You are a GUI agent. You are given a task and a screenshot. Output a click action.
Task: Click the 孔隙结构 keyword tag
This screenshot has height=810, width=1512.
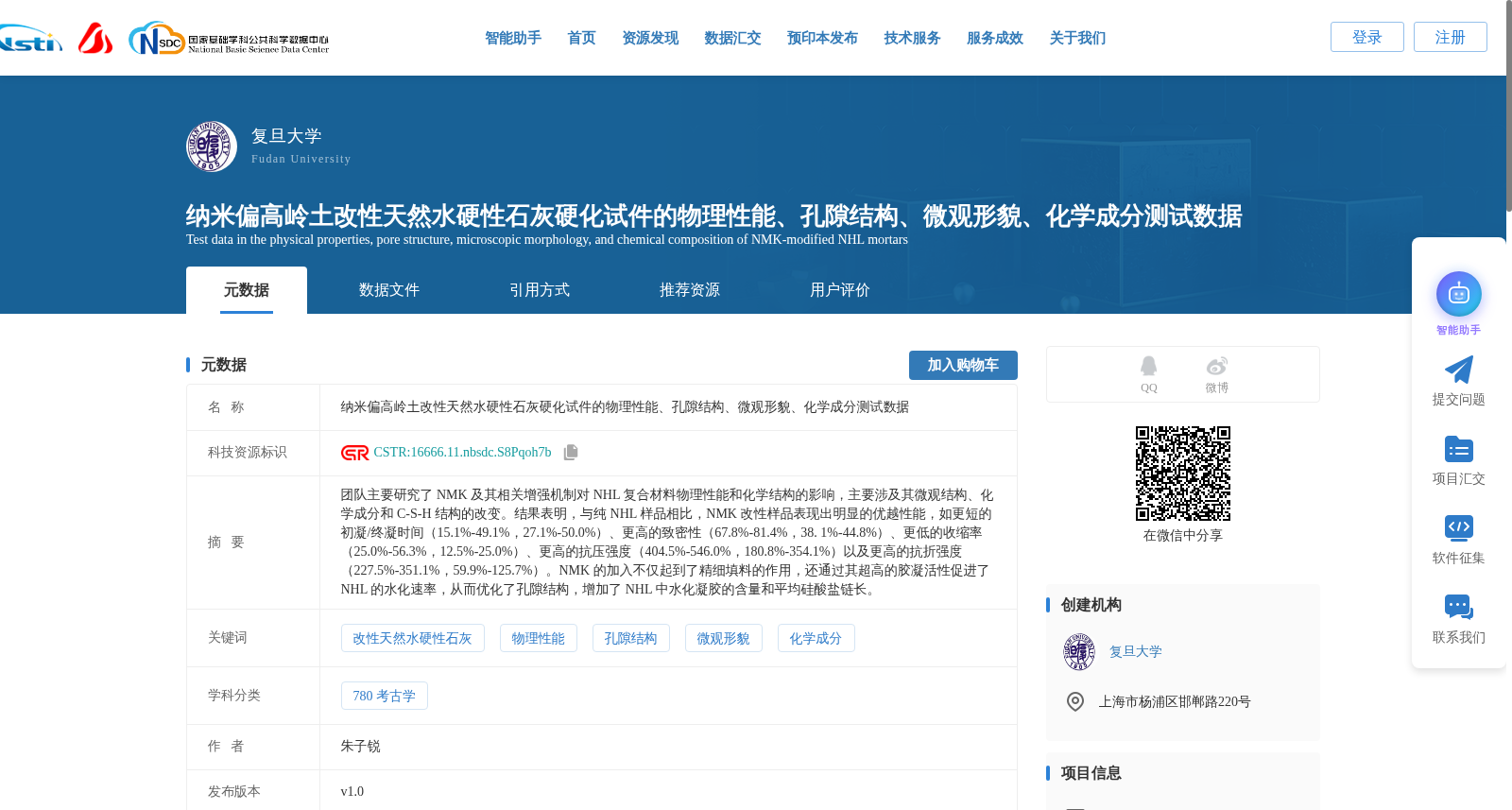(630, 638)
